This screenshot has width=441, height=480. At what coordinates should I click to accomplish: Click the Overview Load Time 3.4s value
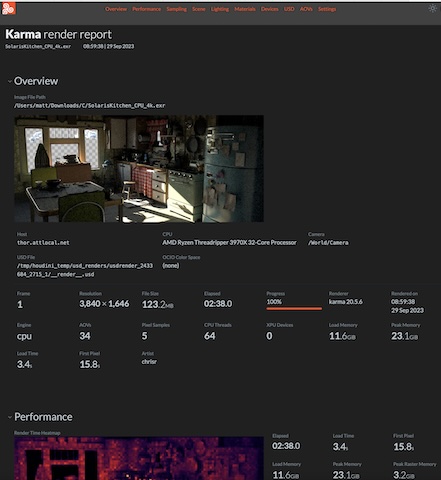click(24, 364)
